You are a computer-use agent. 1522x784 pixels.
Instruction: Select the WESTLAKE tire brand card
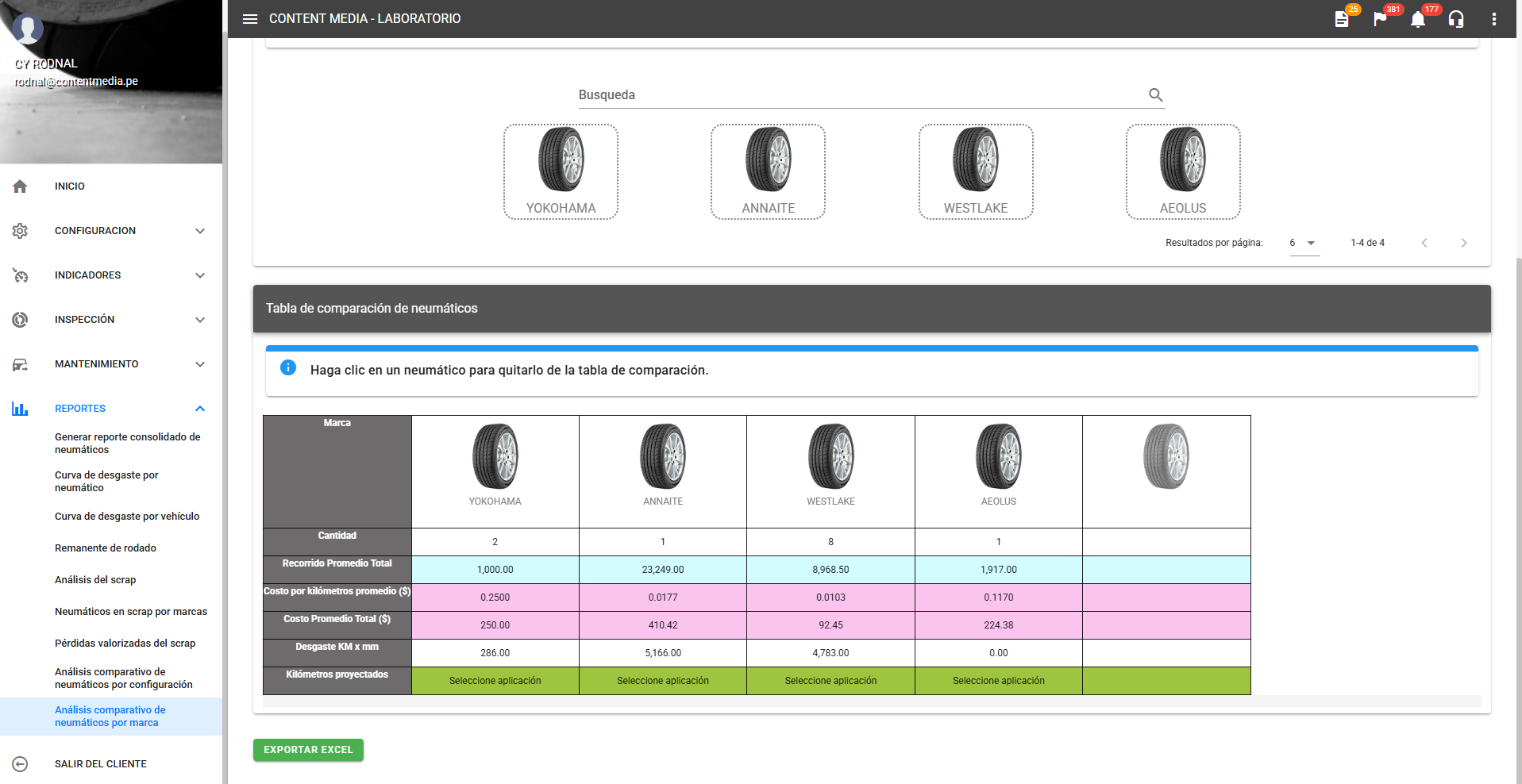[x=975, y=171]
